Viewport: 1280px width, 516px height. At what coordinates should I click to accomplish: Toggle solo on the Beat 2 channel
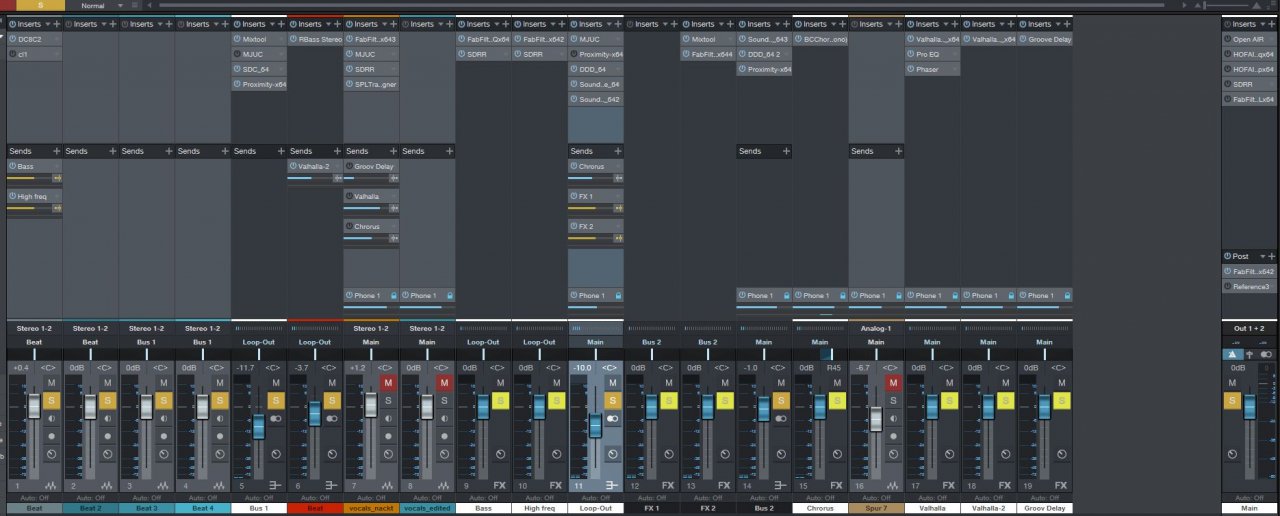click(108, 400)
